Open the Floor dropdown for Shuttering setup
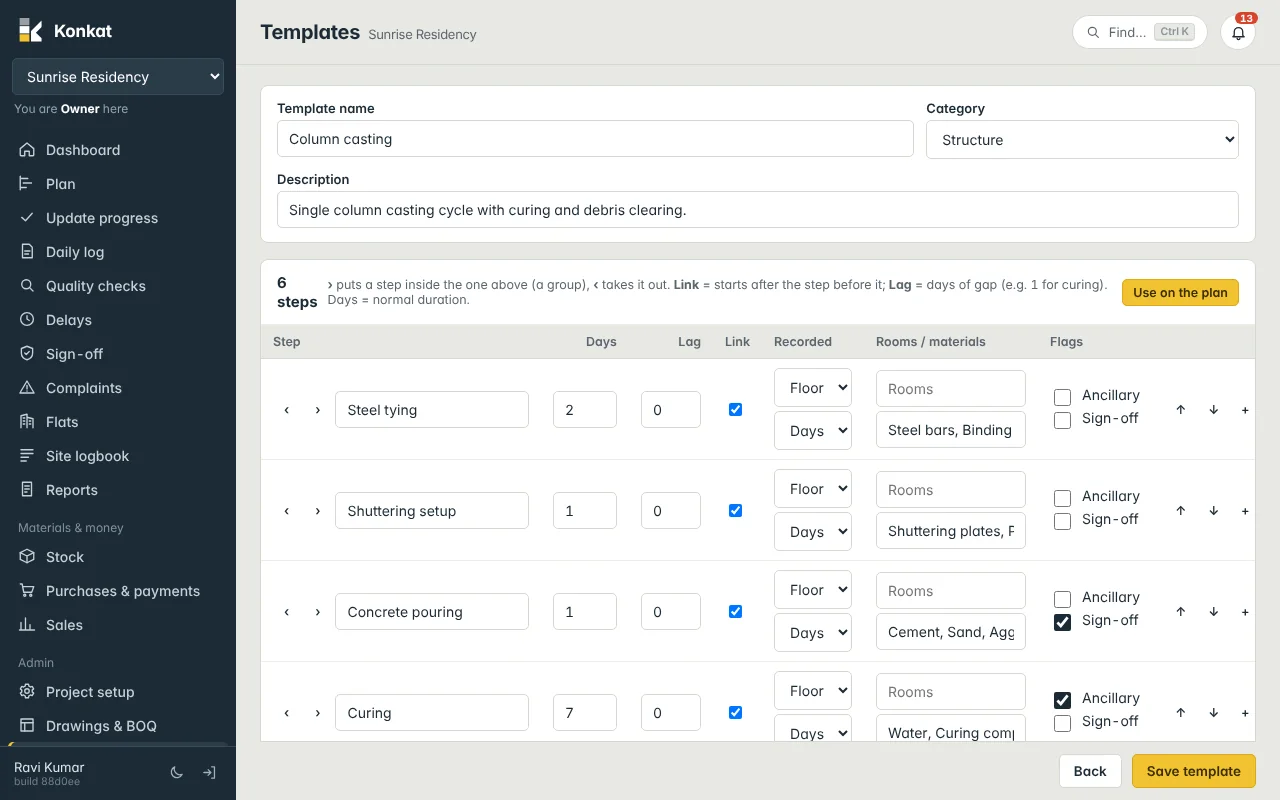This screenshot has width=1280, height=800. 813,489
